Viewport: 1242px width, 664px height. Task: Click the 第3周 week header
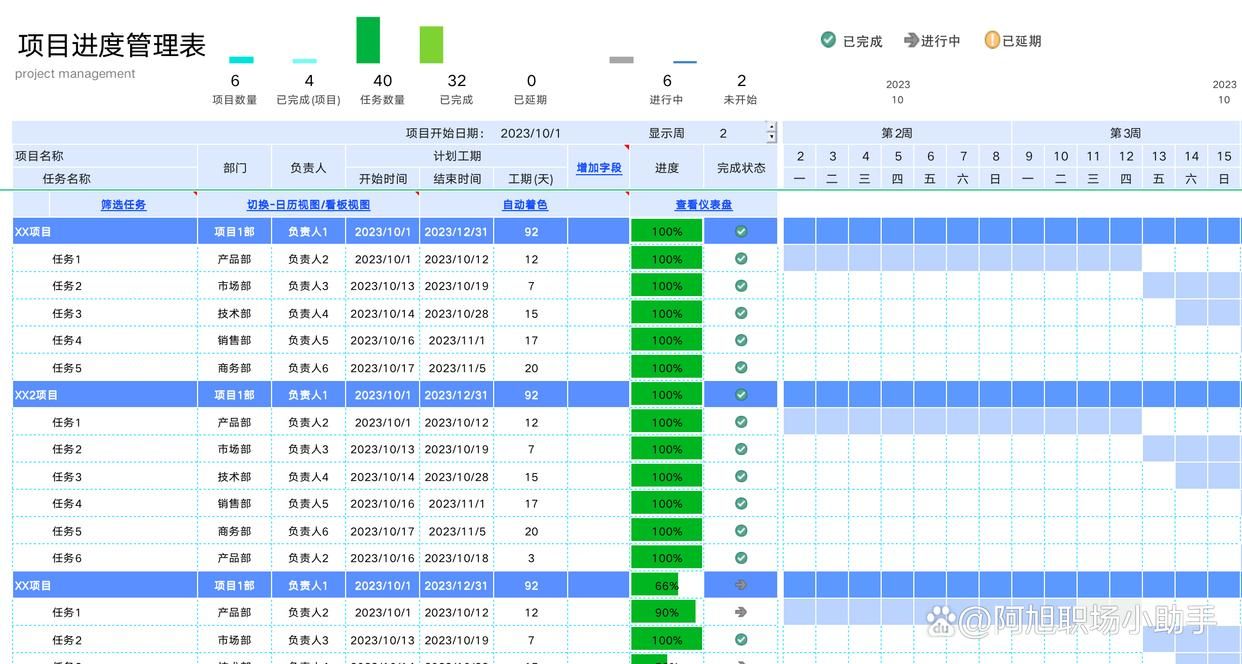click(1126, 133)
